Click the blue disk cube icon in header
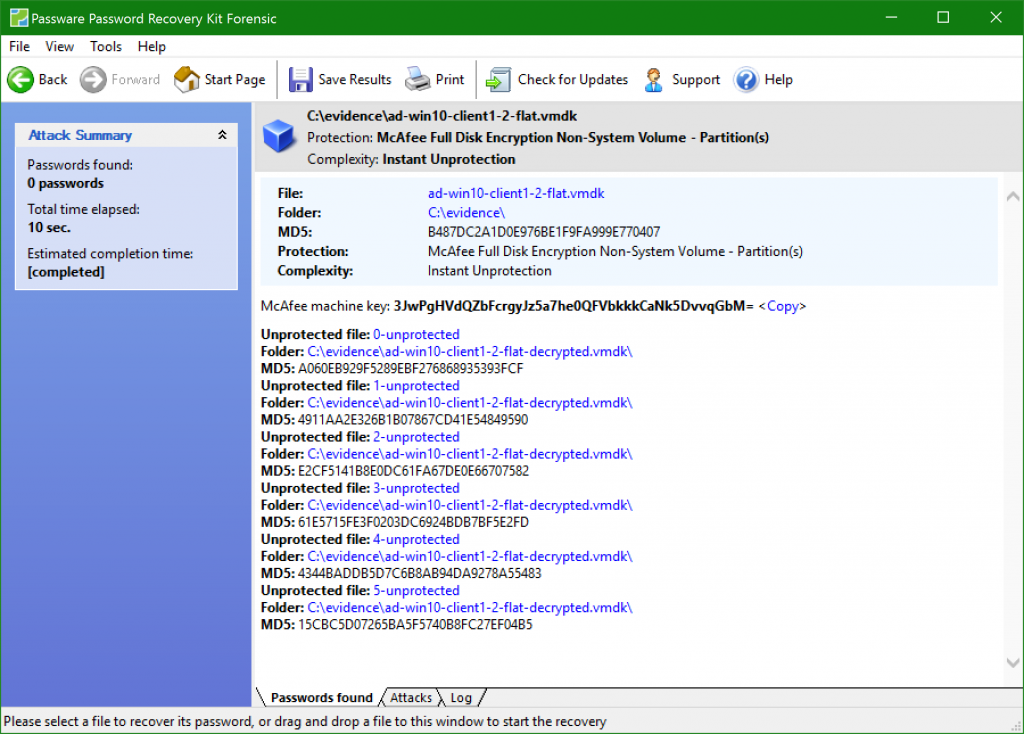Viewport: 1024px width, 734px height. click(279, 136)
